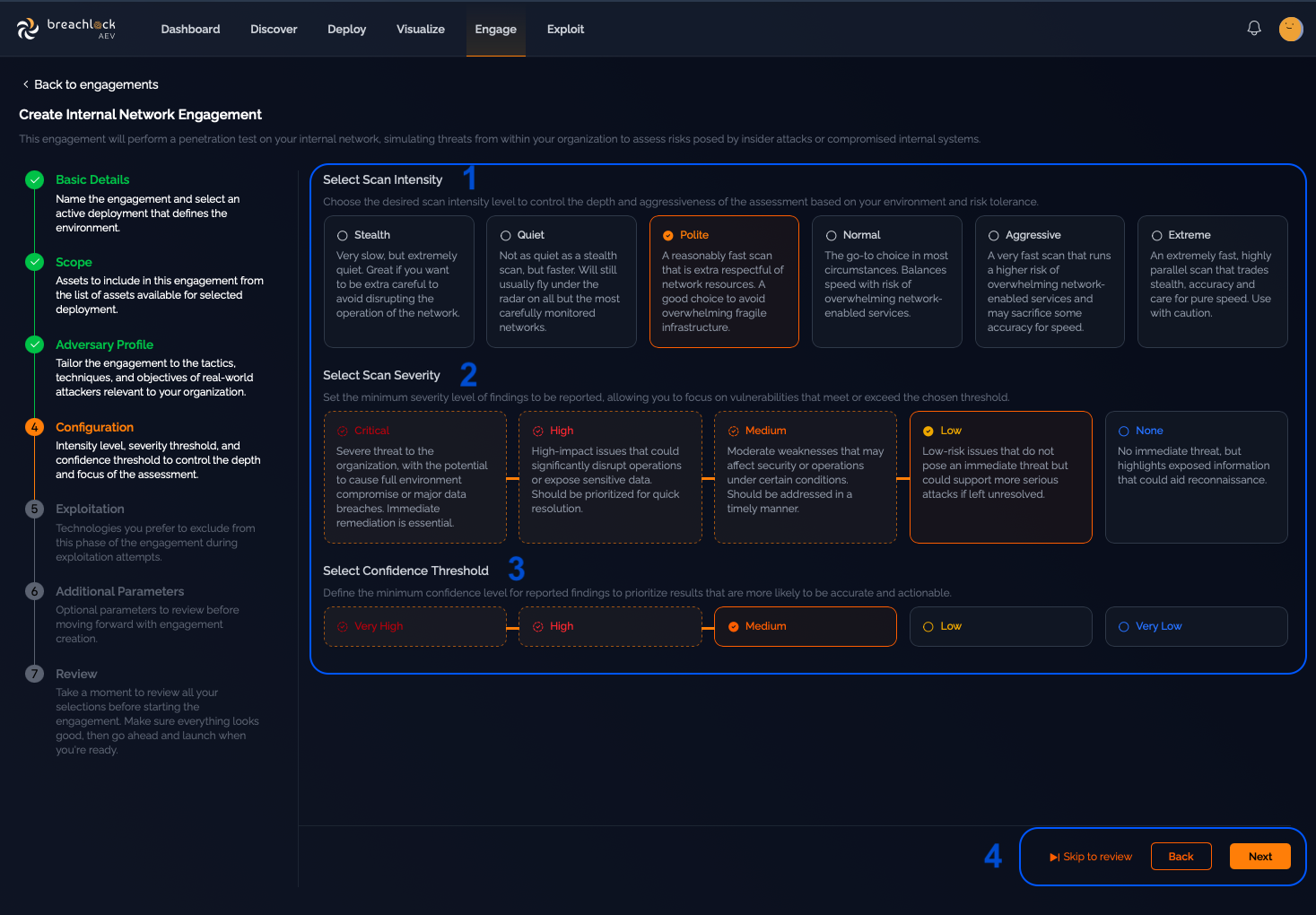Click the orange step 4 Configuration circle
The height and width of the screenshot is (915, 1316).
point(35,427)
